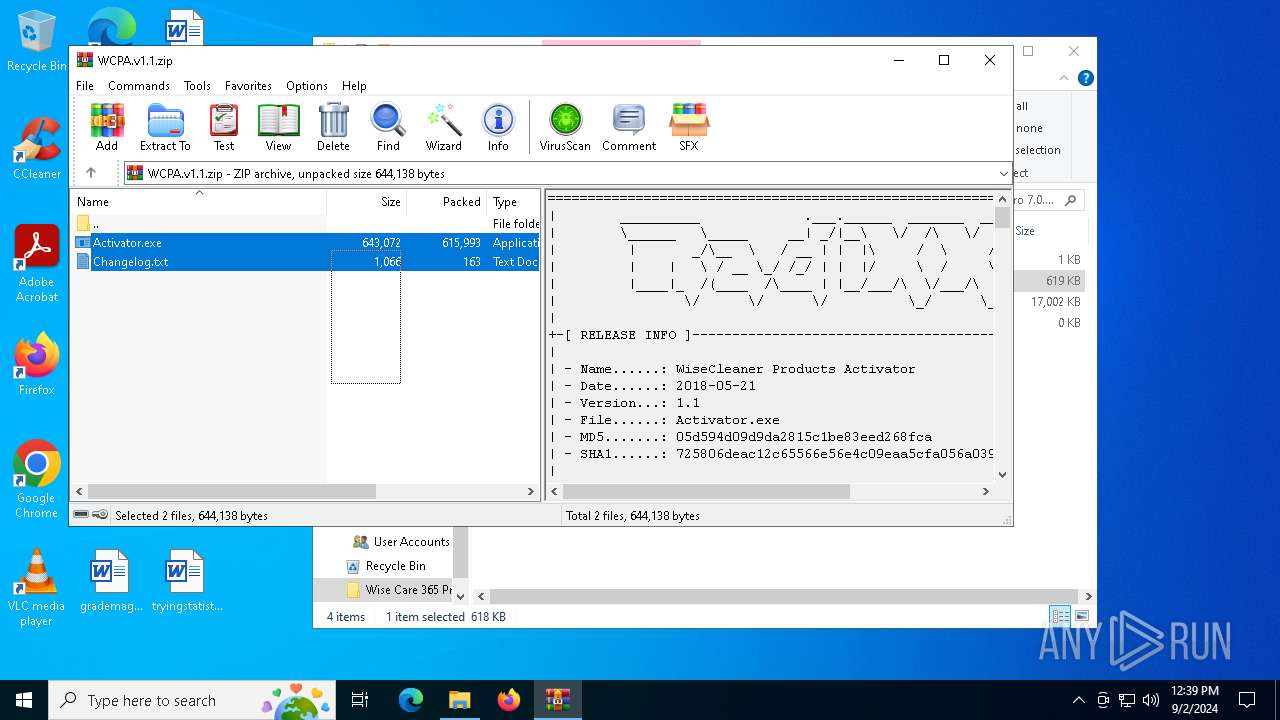Click Recycle Bin in Explorer navigation tree
Image resolution: width=1280 pixels, height=720 pixels.
click(386, 566)
